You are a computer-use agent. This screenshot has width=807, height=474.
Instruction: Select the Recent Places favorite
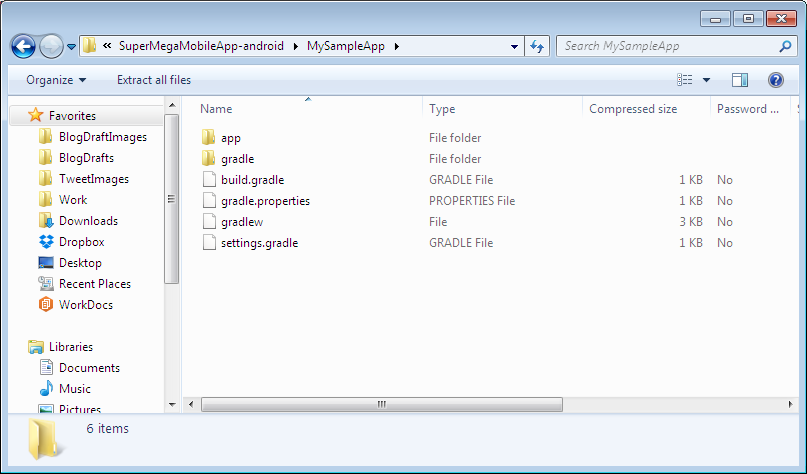click(94, 284)
